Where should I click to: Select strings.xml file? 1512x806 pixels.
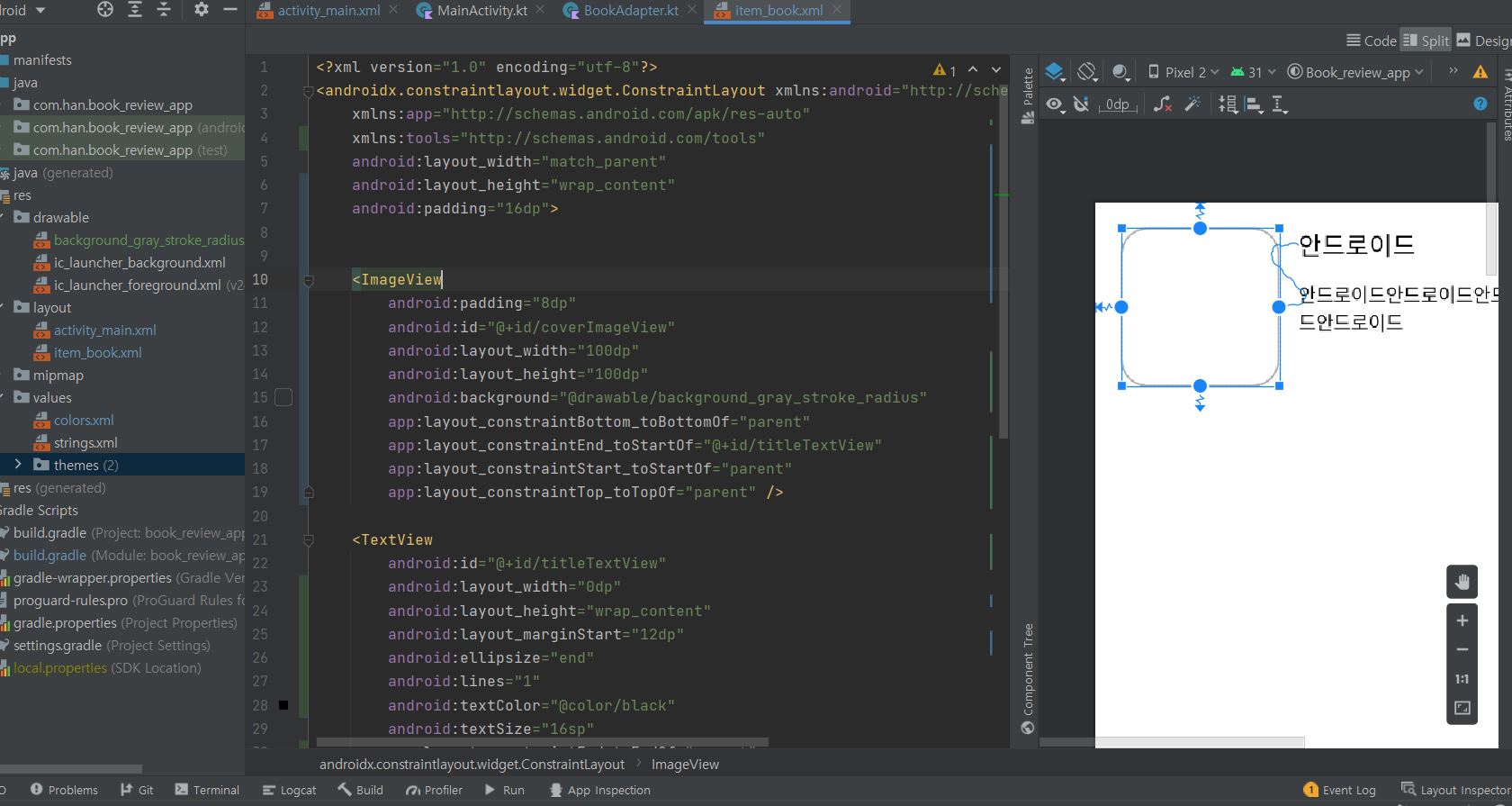tap(85, 443)
